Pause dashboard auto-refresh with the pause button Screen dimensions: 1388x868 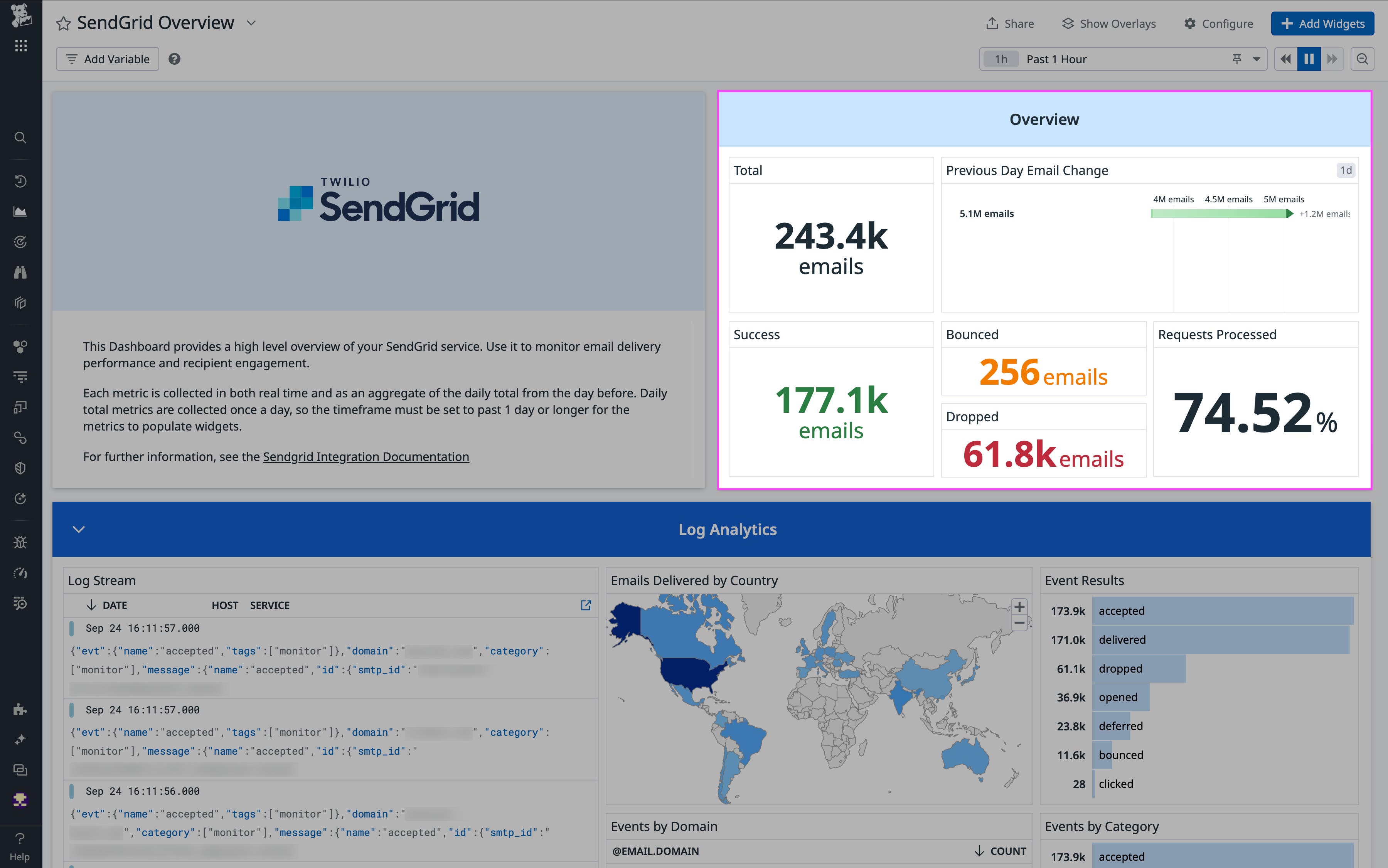1309,59
